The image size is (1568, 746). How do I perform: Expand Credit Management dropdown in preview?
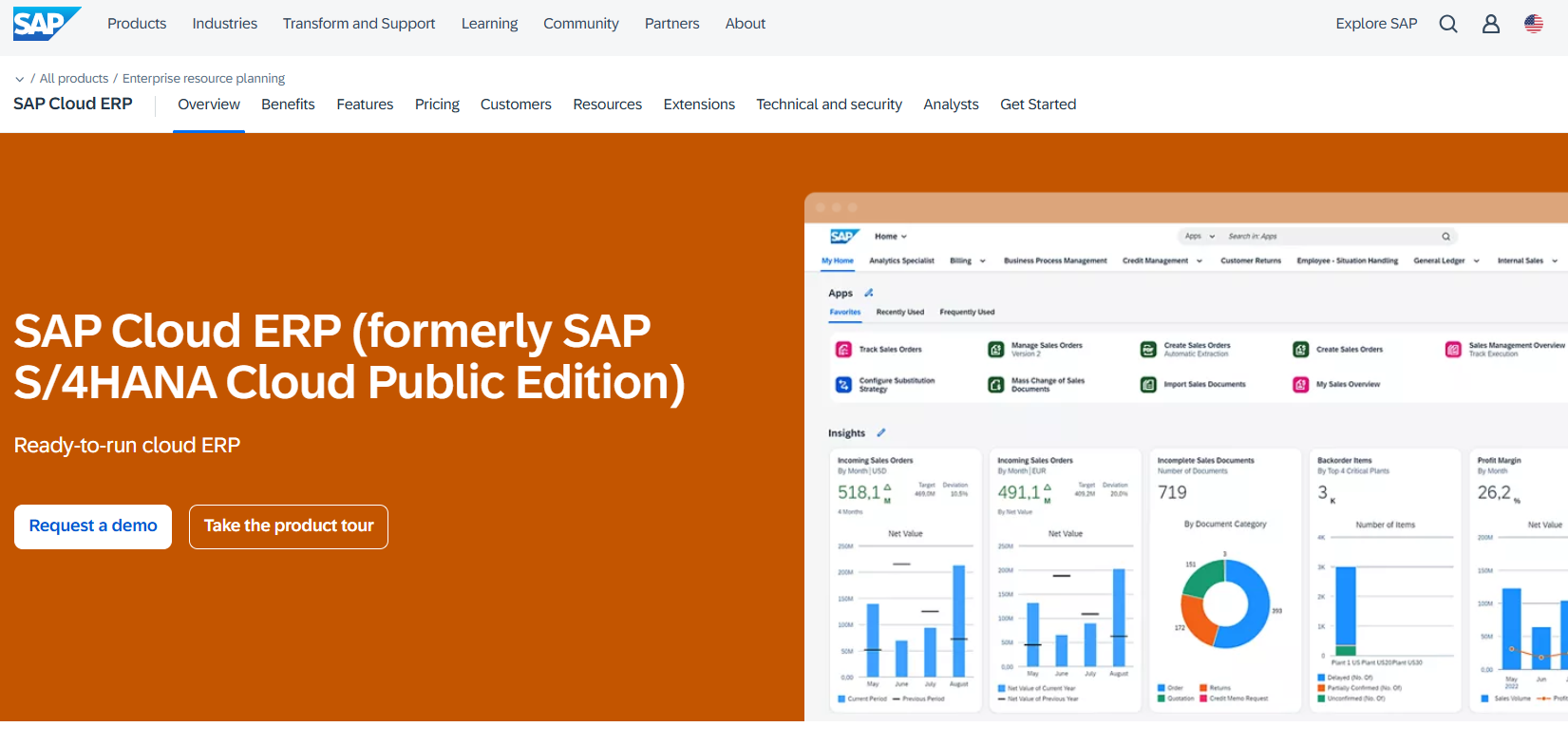(1162, 260)
